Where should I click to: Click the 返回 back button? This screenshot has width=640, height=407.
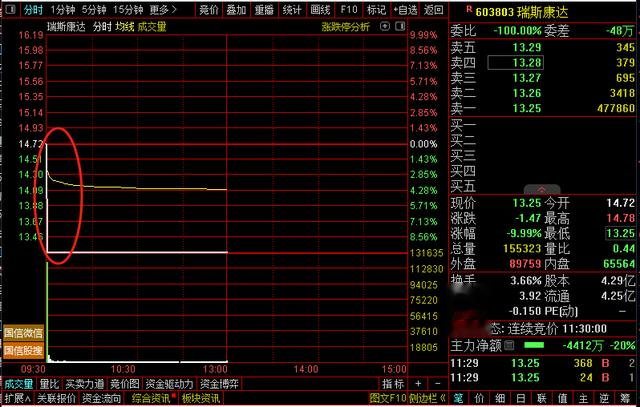tap(433, 9)
